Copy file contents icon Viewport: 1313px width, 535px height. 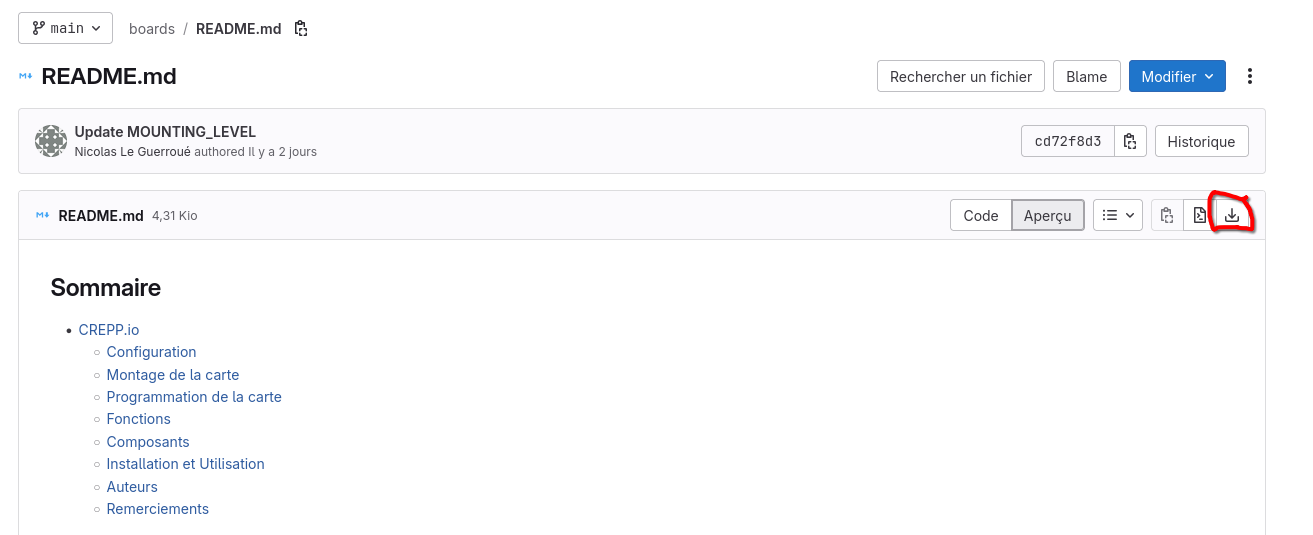coord(1167,215)
